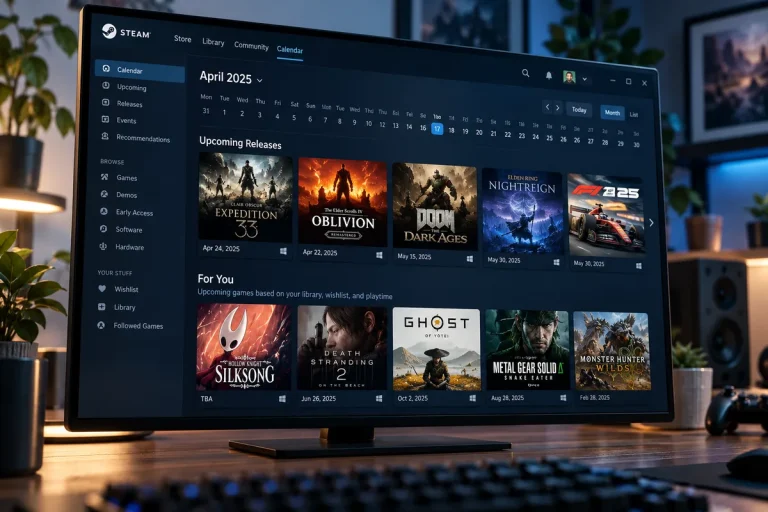This screenshot has width=768, height=512.
Task: Click the 'Apr 24, 2025' release date
Action: [221, 248]
